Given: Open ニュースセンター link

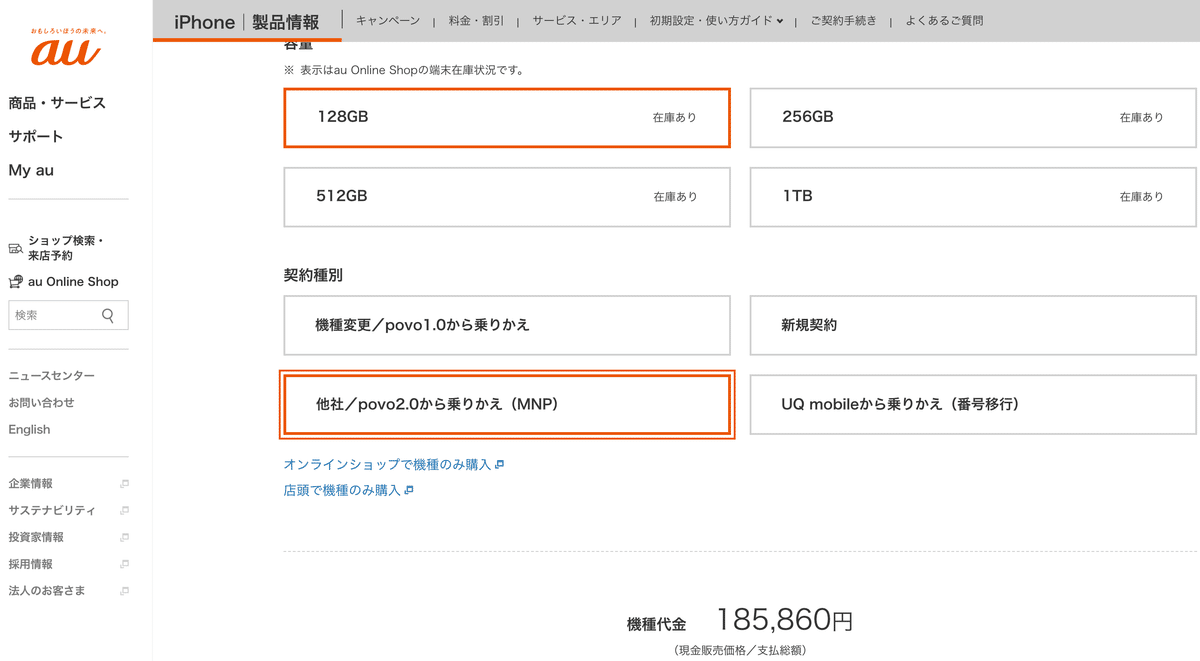Looking at the screenshot, I should click(x=52, y=376).
